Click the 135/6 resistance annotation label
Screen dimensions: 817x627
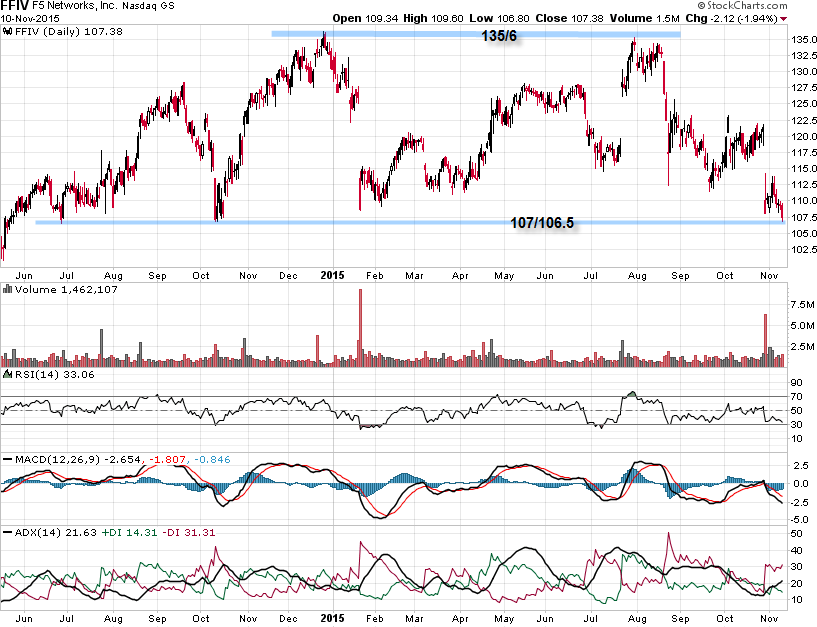point(499,36)
